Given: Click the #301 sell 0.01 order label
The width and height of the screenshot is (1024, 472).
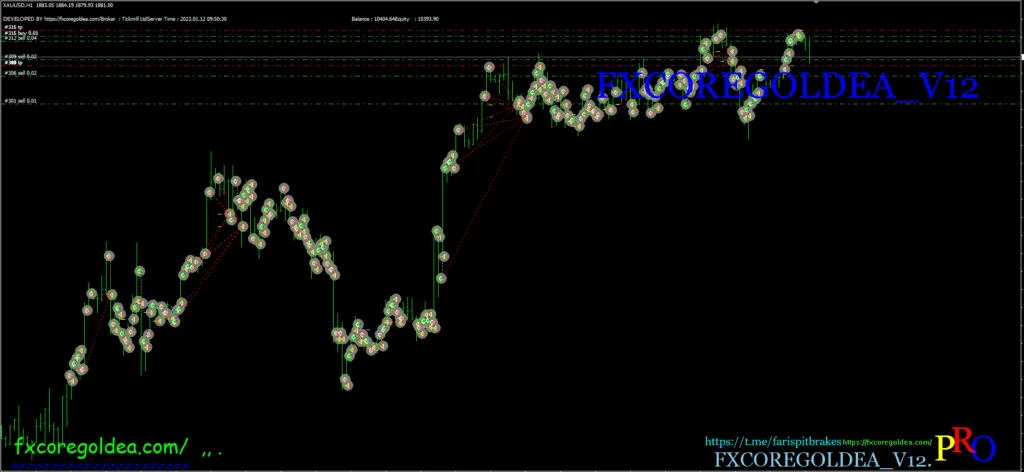Looking at the screenshot, I should tap(21, 101).
